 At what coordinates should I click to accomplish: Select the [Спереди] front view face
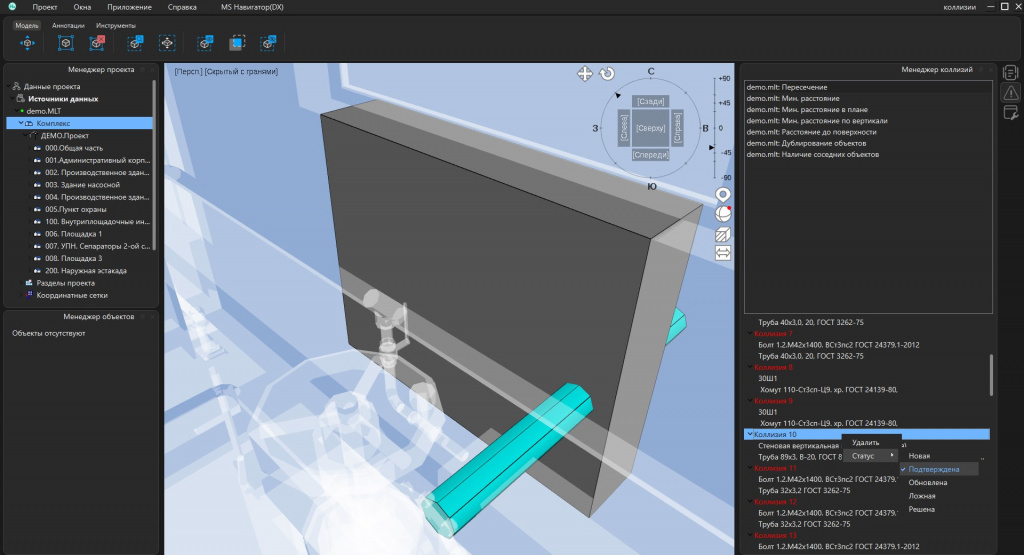(651, 155)
